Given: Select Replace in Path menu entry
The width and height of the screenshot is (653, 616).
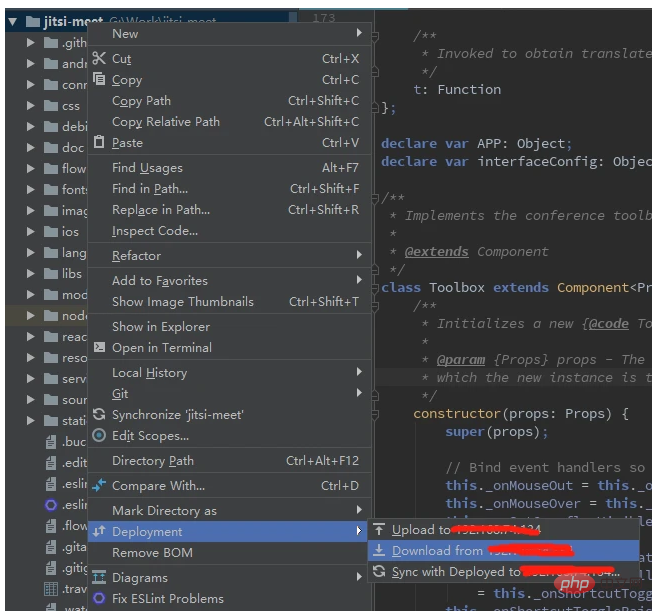Looking at the screenshot, I should (x=229, y=209).
